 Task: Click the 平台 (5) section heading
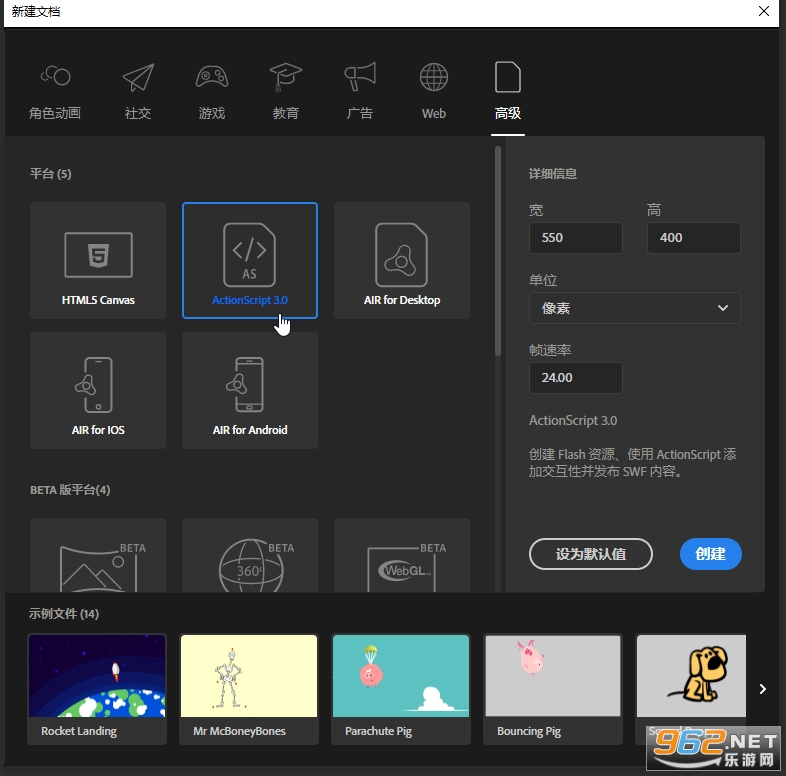pyautogui.click(x=51, y=174)
